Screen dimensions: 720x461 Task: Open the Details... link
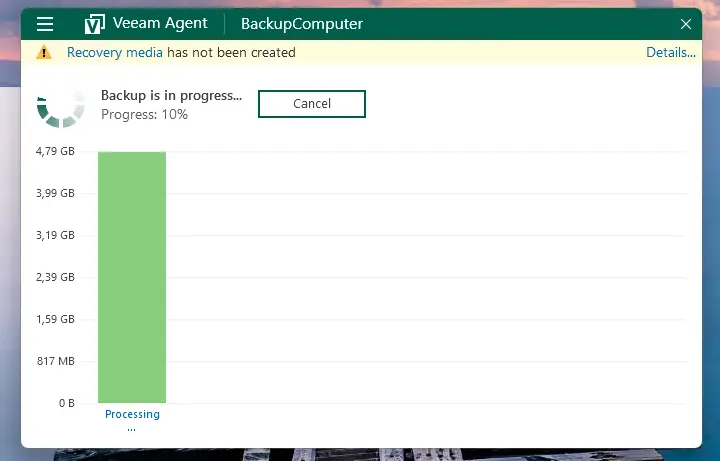tap(670, 53)
